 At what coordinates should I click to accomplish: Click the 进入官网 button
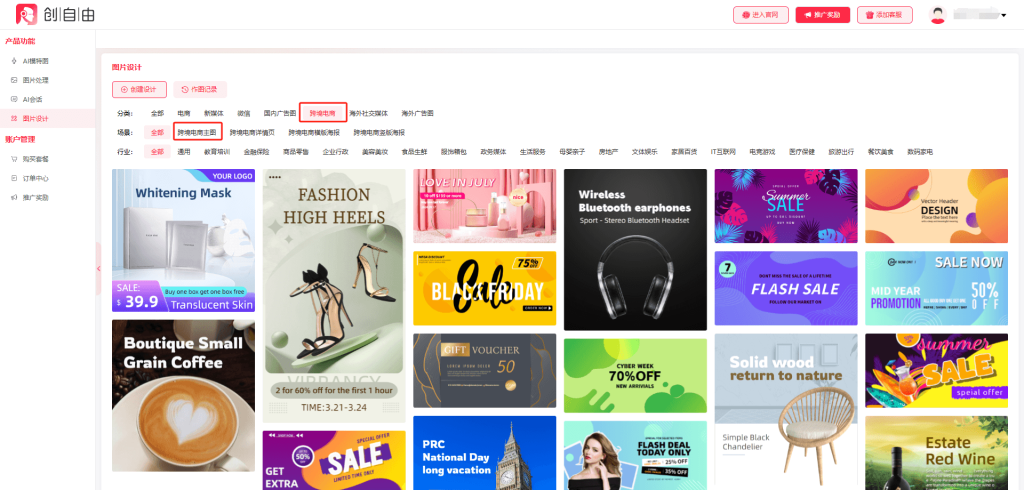(x=761, y=15)
